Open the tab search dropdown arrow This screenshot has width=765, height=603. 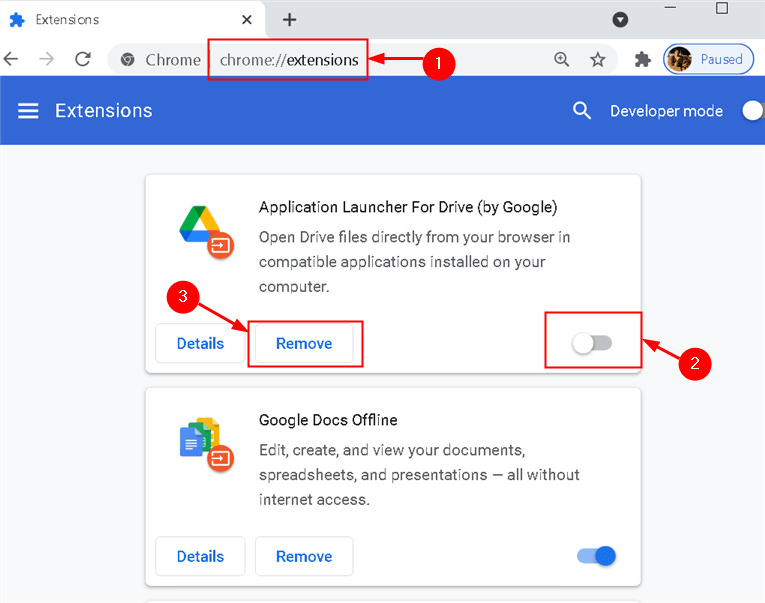click(620, 19)
